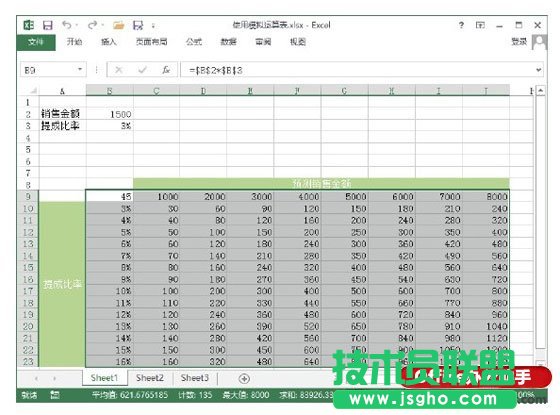Minimize the Excel window
560x415 pixels.
[x=500, y=26]
